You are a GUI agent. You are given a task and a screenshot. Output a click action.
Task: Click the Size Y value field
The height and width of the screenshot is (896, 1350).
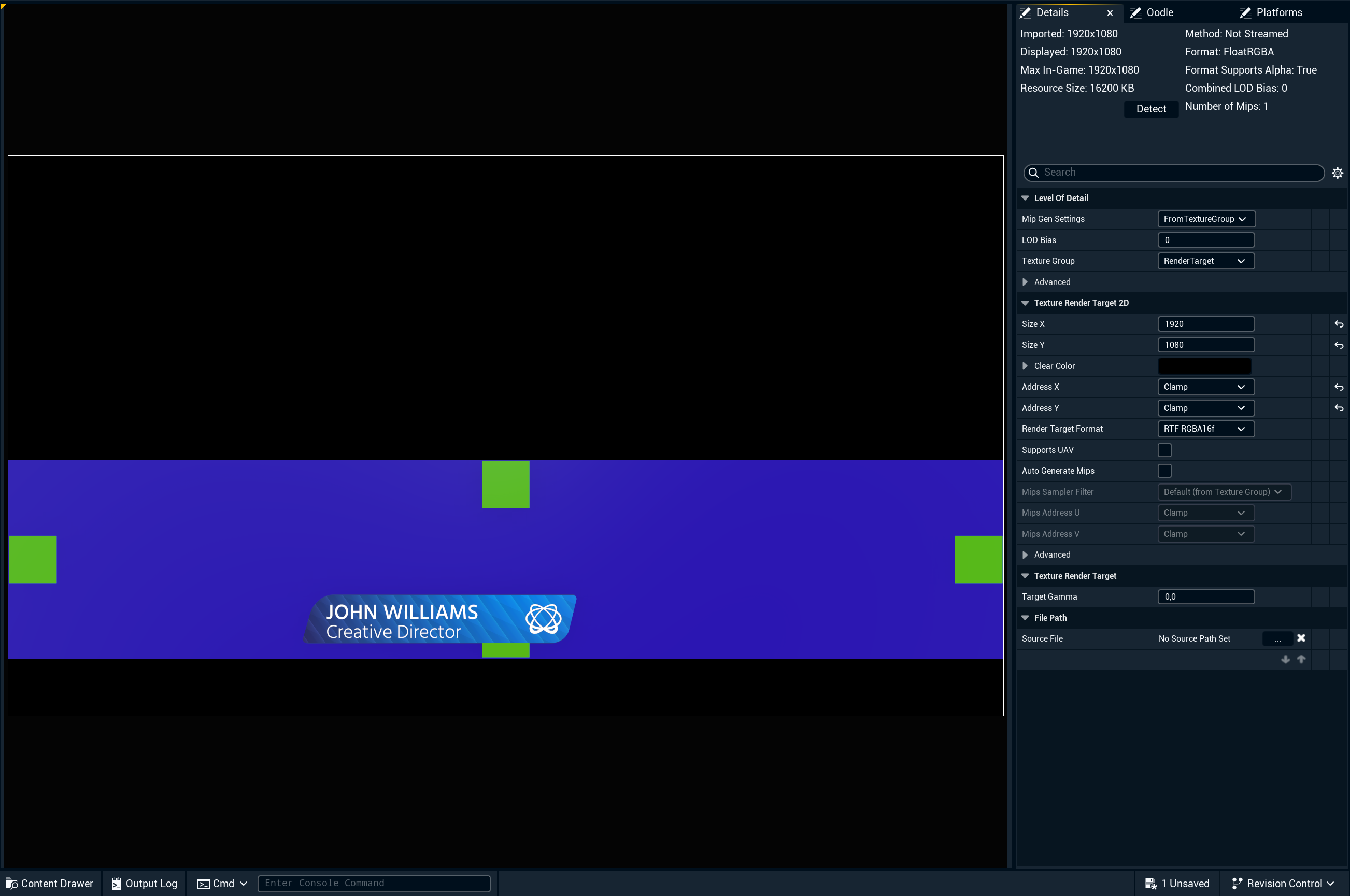point(1206,345)
